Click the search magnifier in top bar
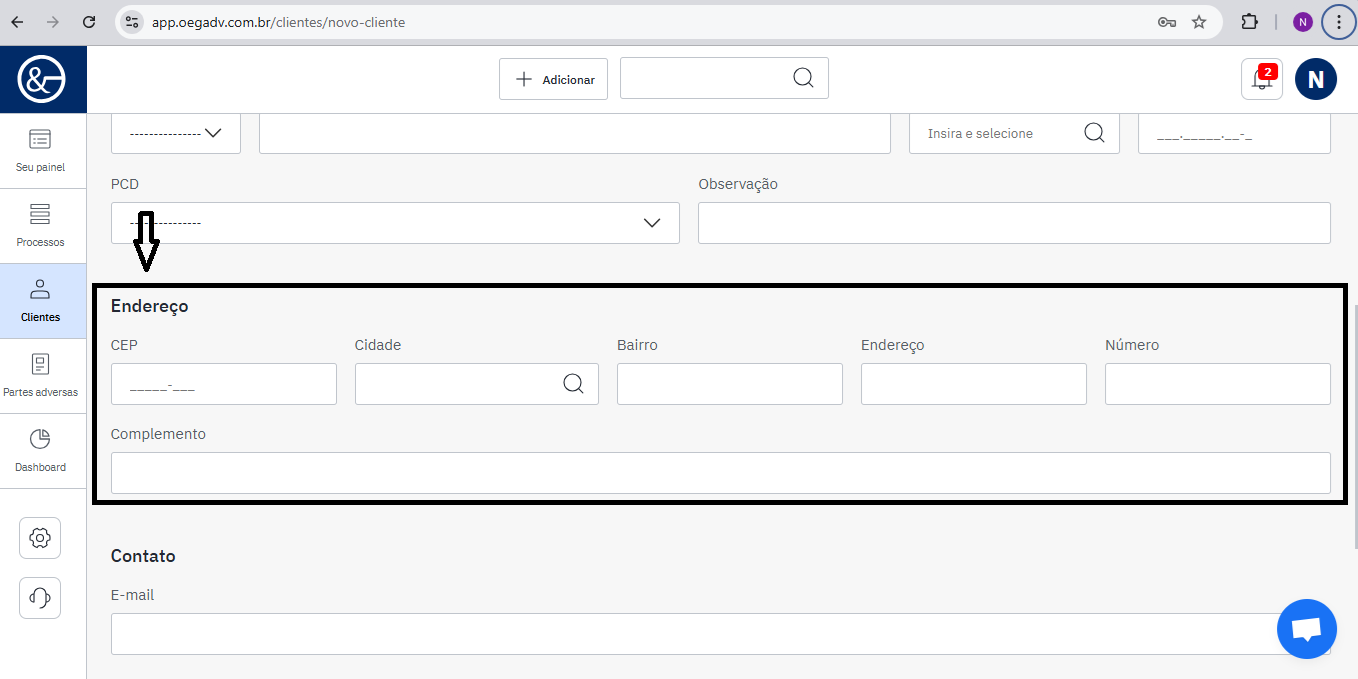This screenshot has height=679, width=1358. [x=803, y=78]
